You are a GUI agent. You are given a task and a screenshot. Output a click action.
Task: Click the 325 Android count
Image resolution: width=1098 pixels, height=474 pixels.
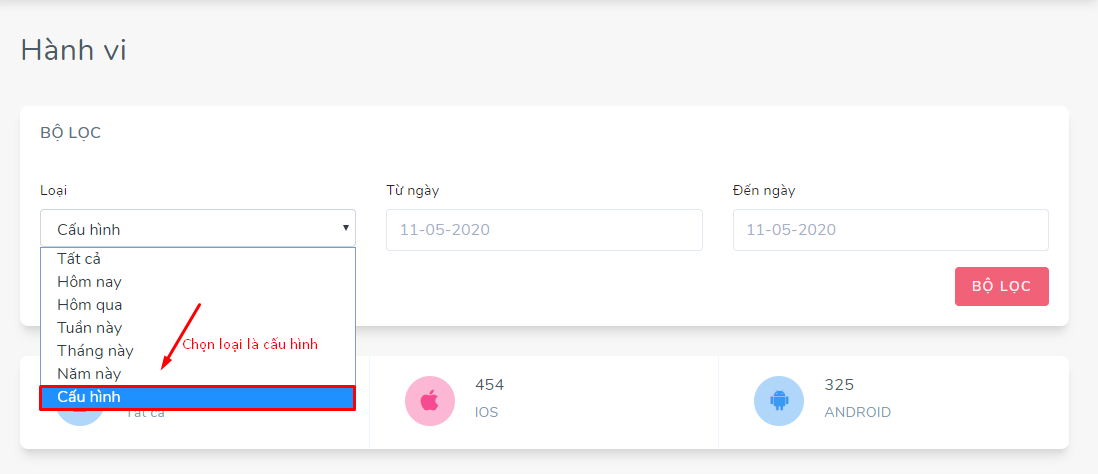click(839, 384)
